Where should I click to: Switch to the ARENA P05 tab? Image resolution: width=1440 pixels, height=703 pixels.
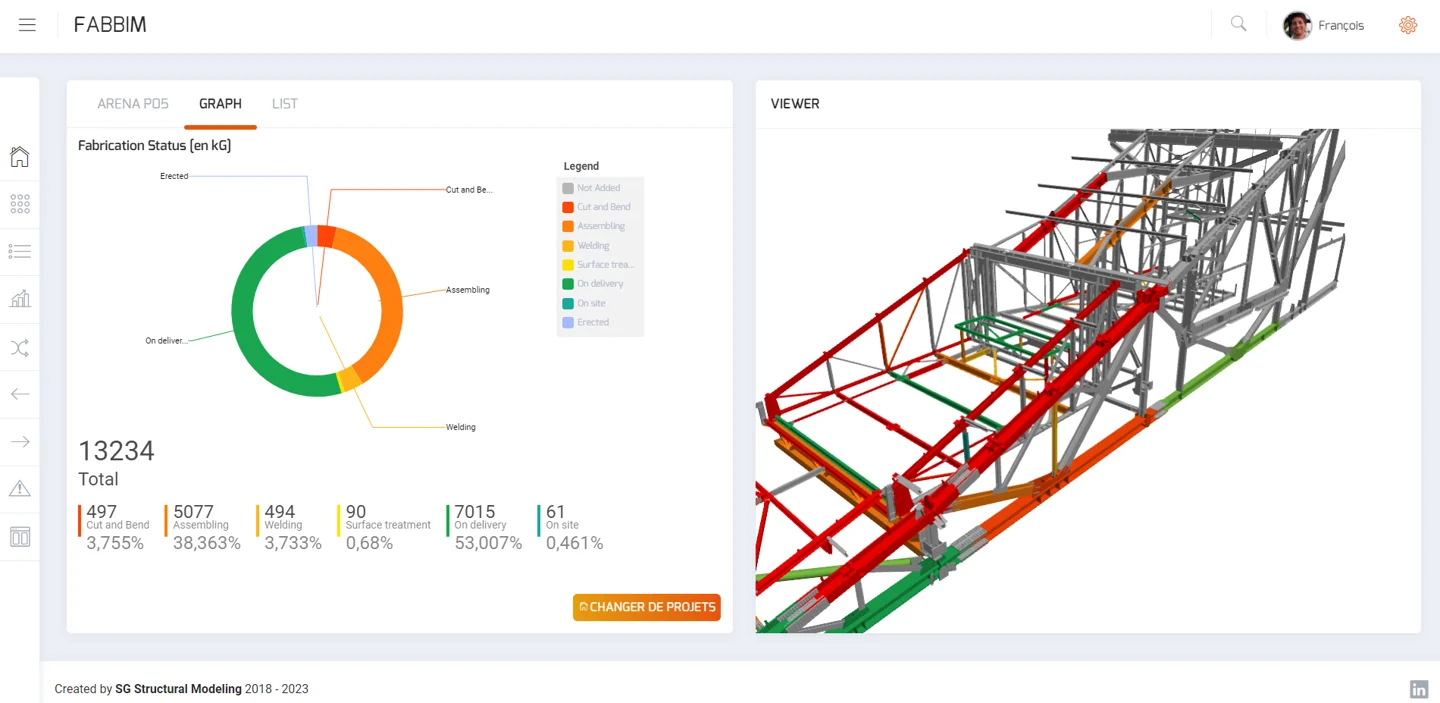coord(133,104)
